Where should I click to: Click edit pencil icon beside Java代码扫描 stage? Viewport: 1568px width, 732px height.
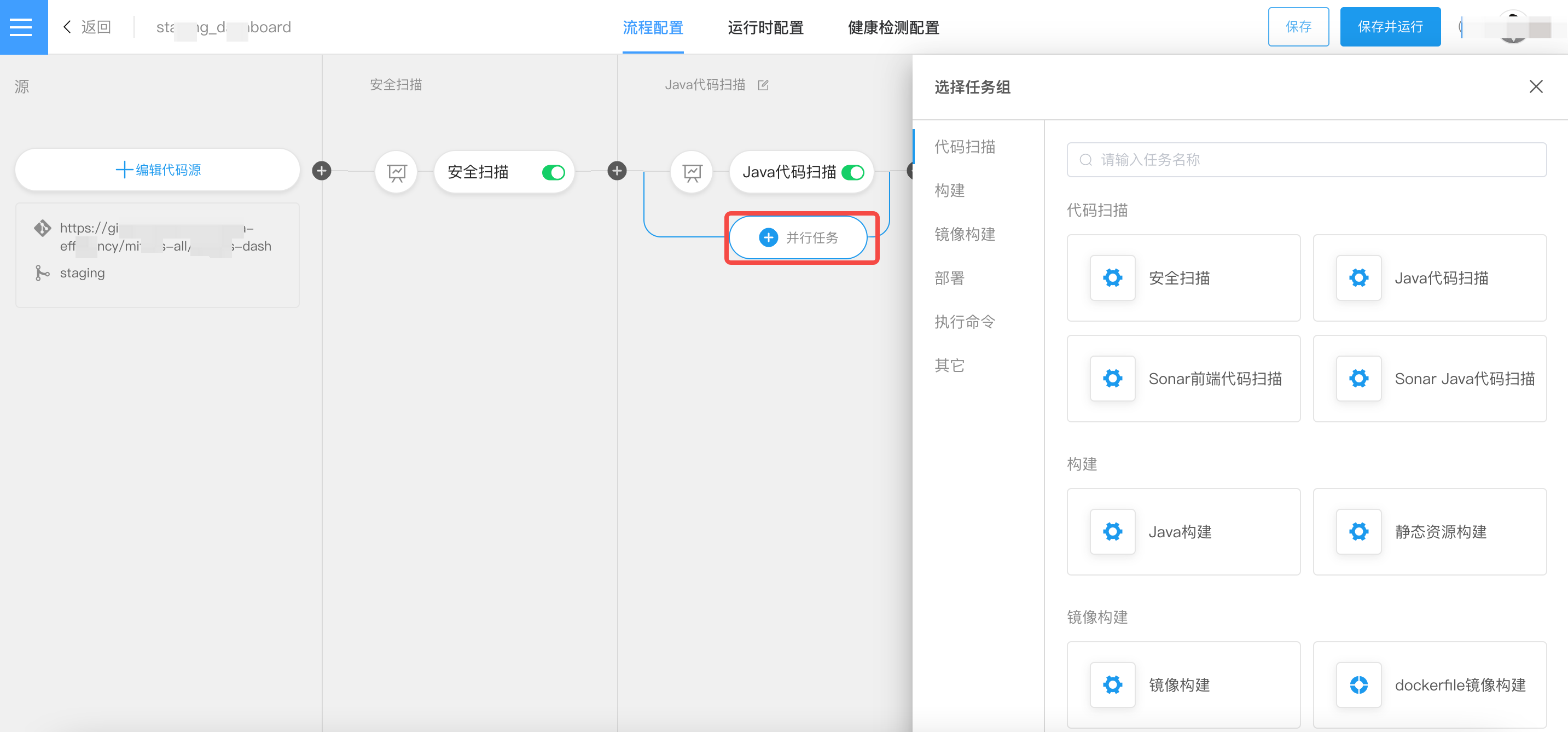763,85
